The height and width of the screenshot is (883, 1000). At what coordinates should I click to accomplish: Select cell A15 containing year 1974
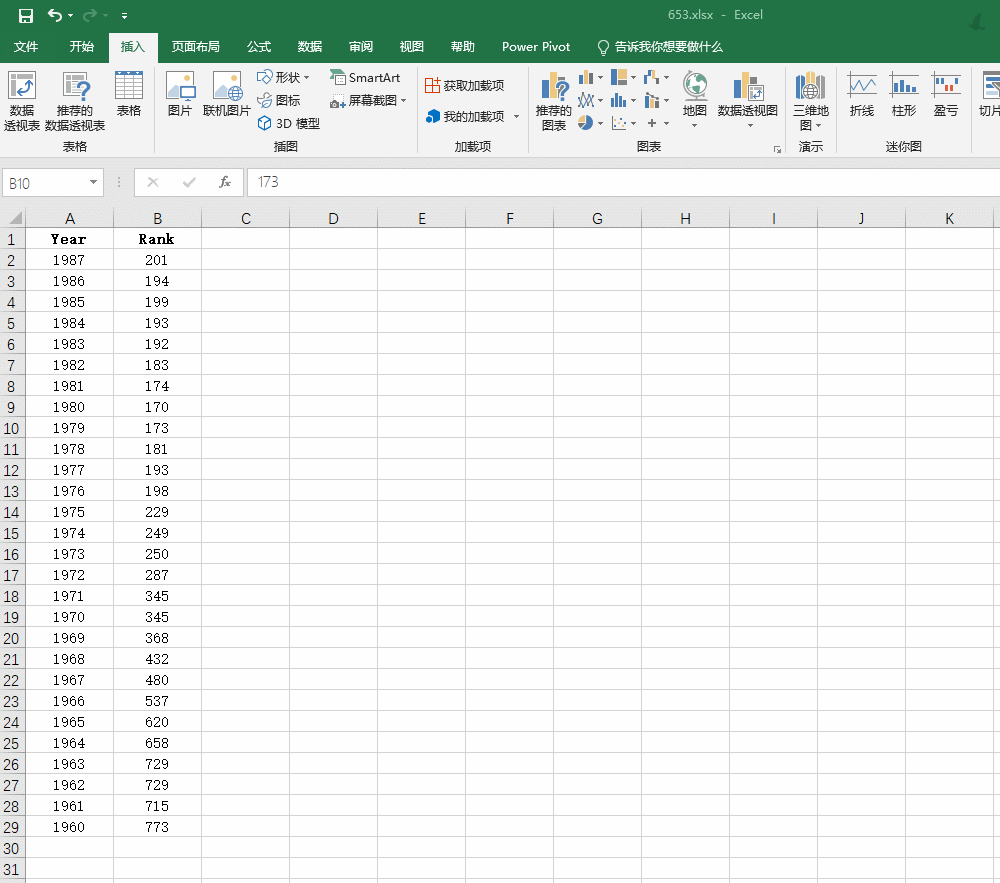69,533
